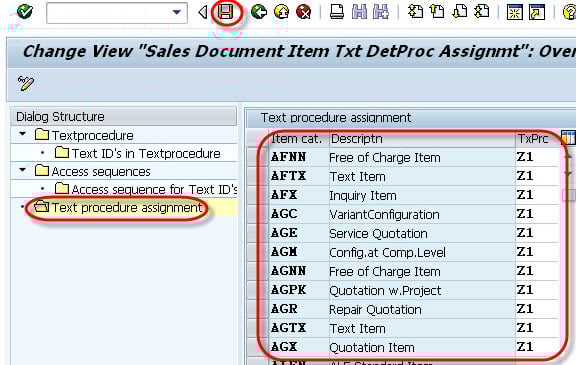Viewport: 576px width, 365px height.
Task: Open the command field dropdown arrow
Action: (x=177, y=12)
